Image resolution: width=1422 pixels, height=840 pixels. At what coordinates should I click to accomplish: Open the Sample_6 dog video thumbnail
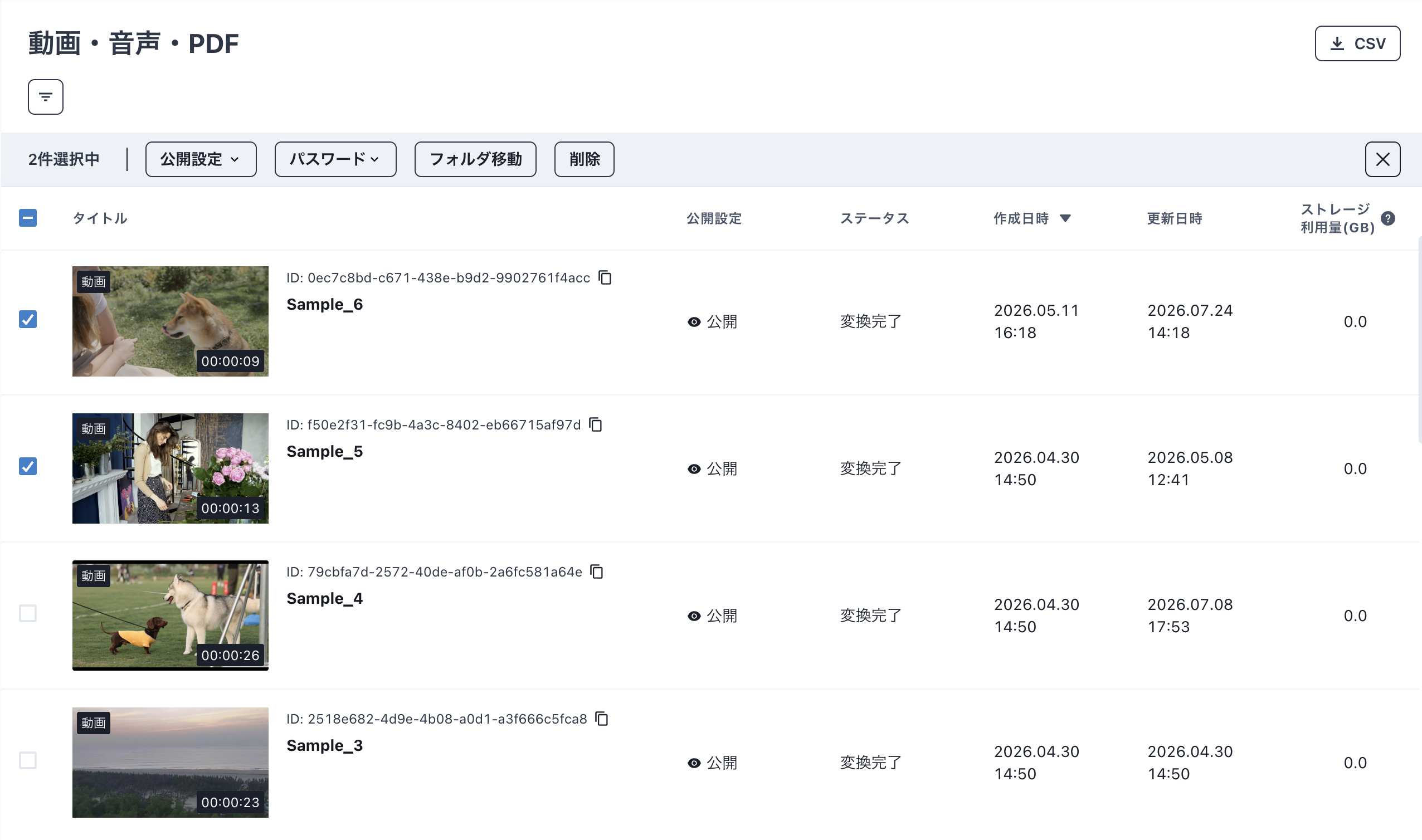pos(171,321)
